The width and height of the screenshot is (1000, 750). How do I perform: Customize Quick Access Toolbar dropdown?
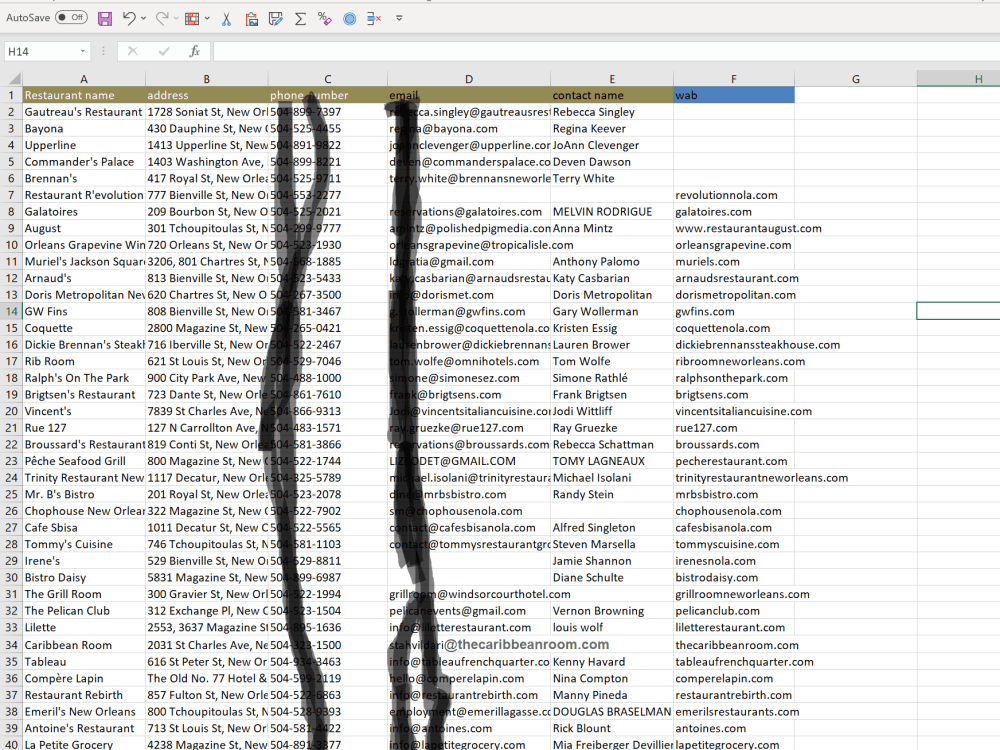click(399, 18)
